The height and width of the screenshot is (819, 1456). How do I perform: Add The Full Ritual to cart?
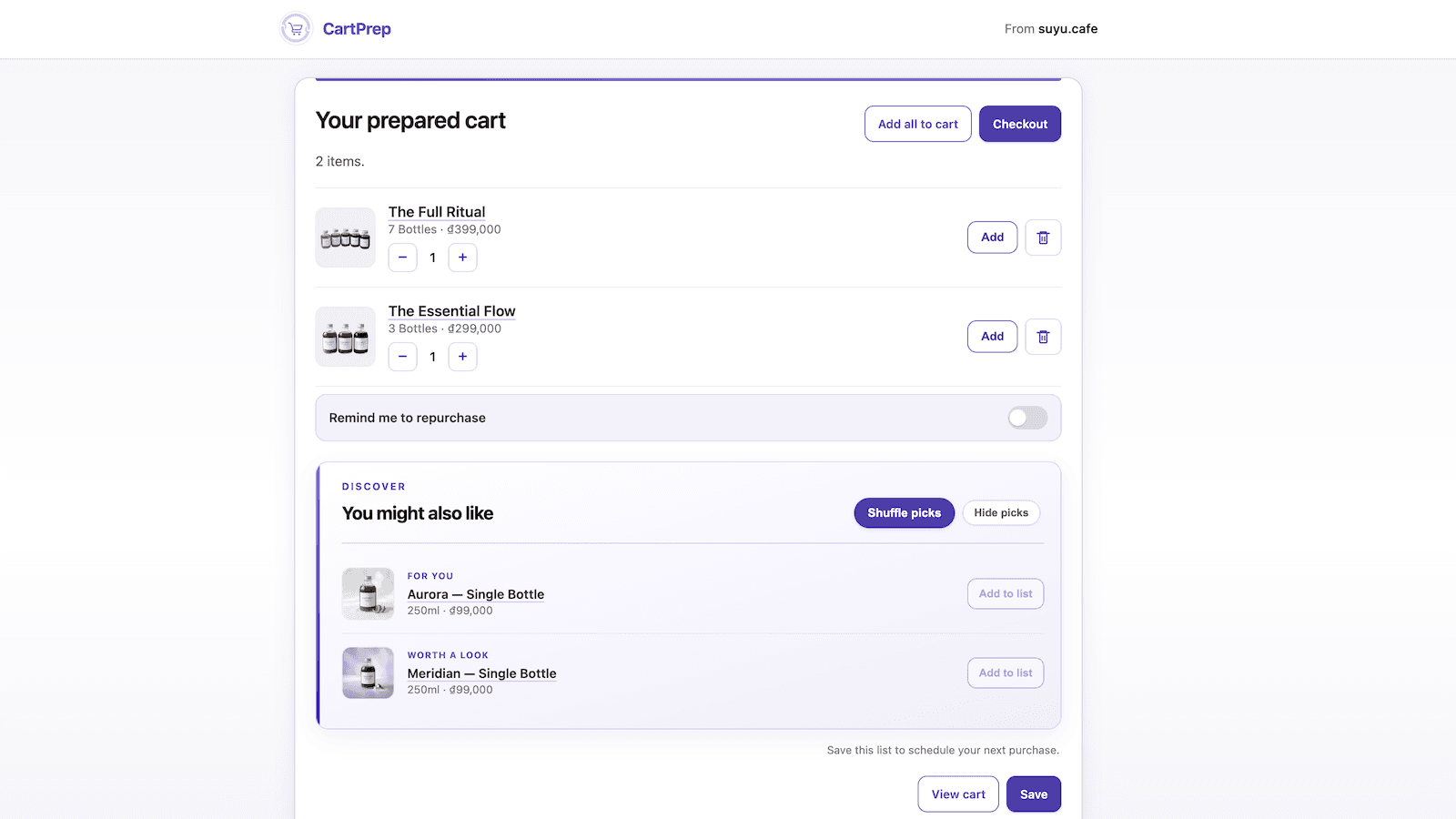tap(992, 238)
